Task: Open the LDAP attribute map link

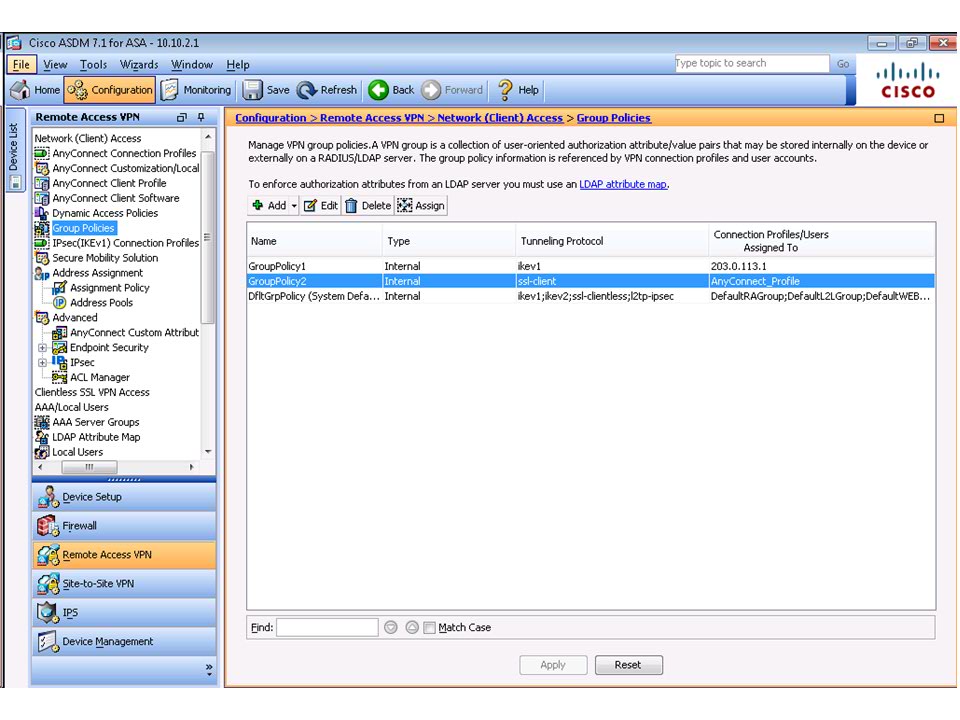Action: click(623, 184)
